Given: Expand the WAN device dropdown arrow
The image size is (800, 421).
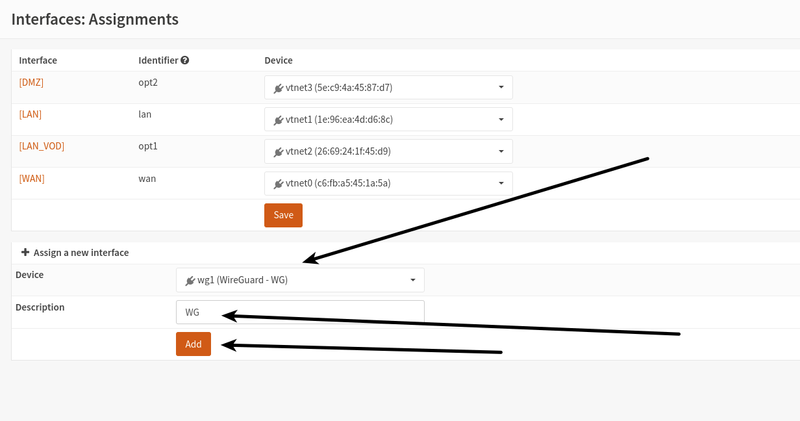Looking at the screenshot, I should coord(500,184).
